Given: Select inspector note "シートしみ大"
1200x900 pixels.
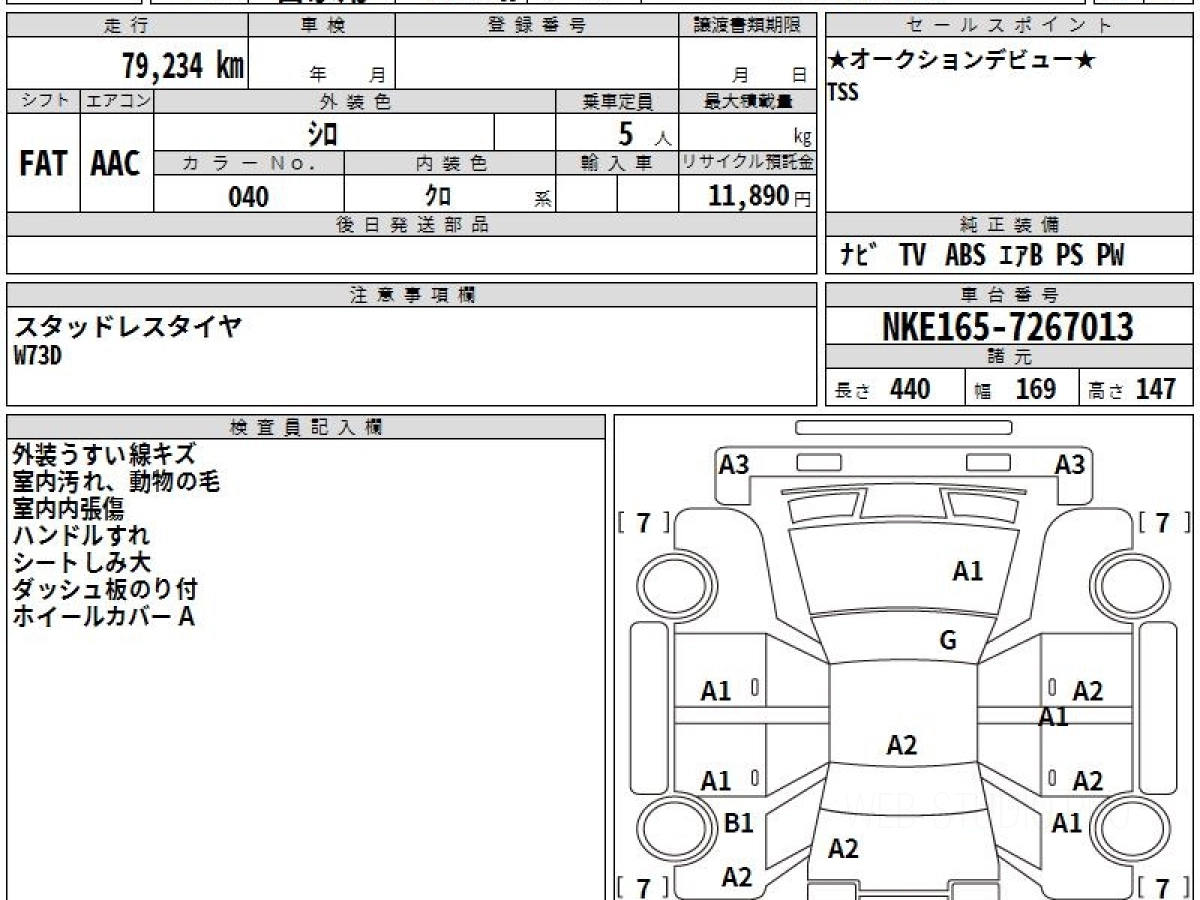Looking at the screenshot, I should [x=81, y=563].
